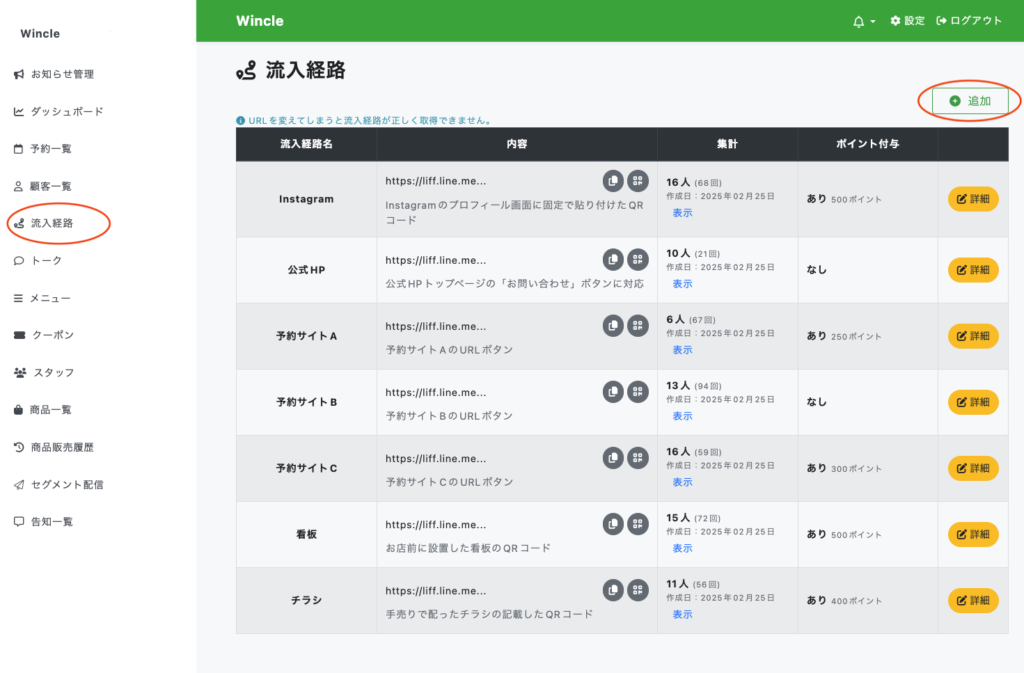This screenshot has height=673, width=1024.
Task: Click 表示 link in 公式HP row
Action: coord(682,284)
